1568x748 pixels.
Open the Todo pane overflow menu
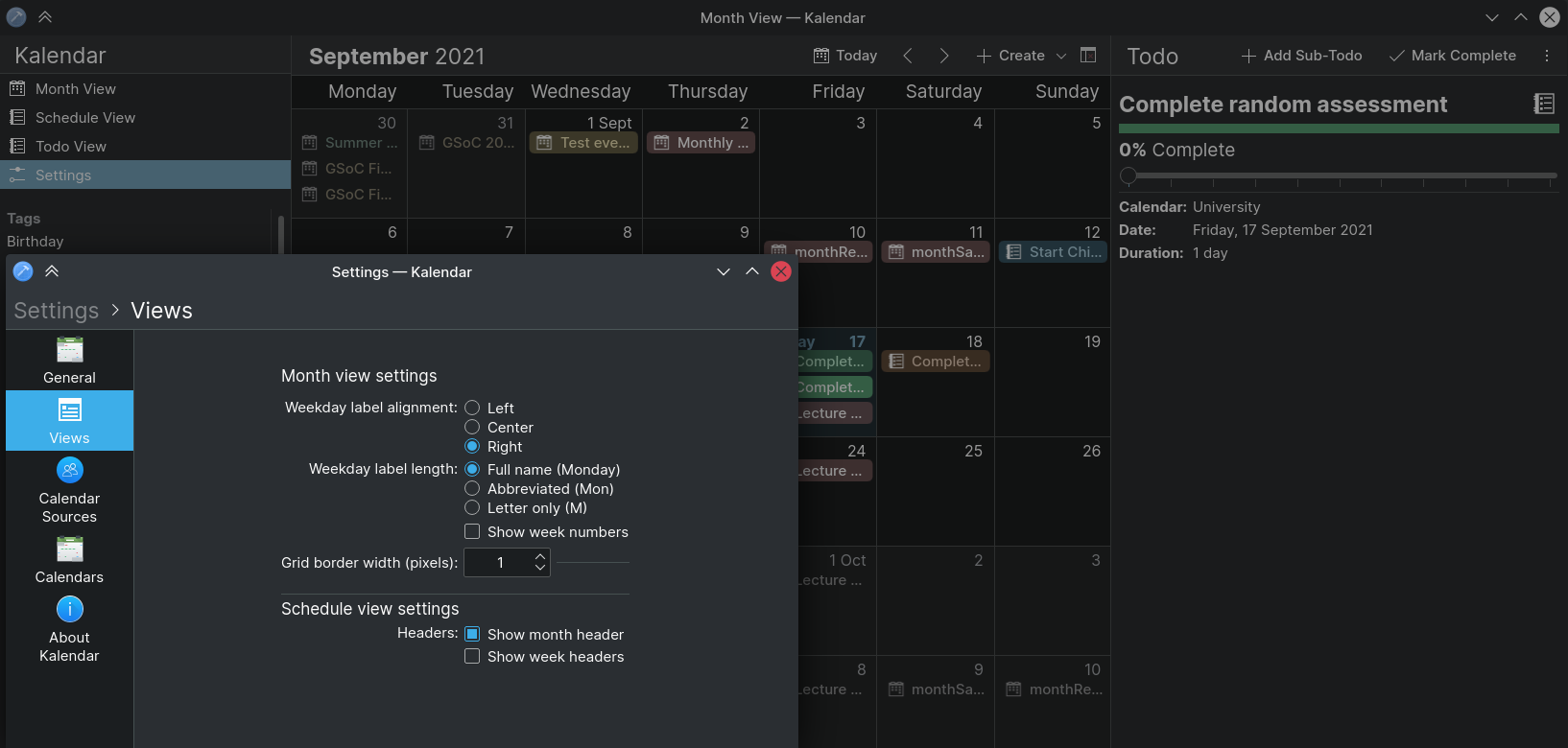pos(1547,56)
